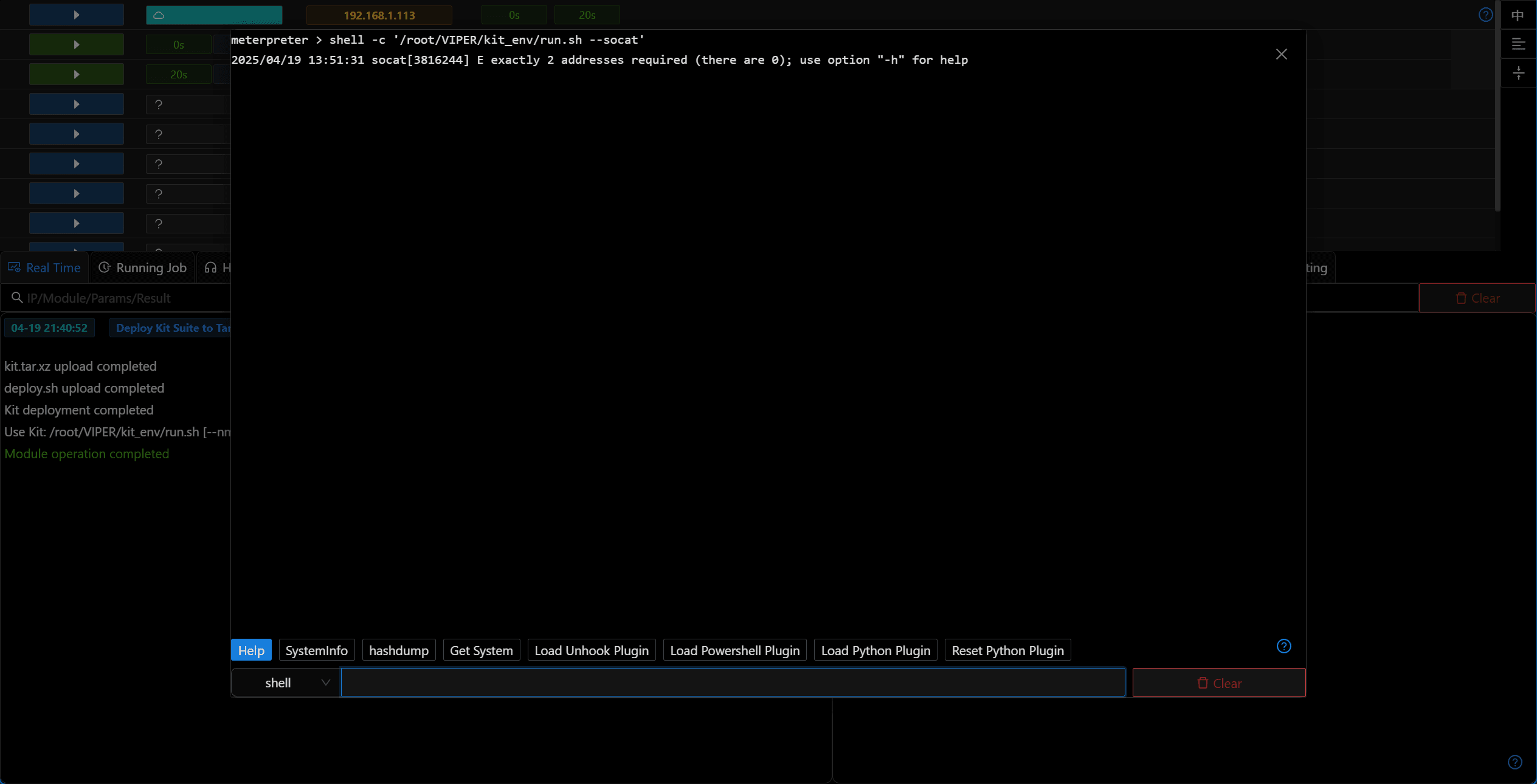This screenshot has width=1537, height=784.
Task: Clear the meterpreter terminal output
Action: pos(1219,683)
